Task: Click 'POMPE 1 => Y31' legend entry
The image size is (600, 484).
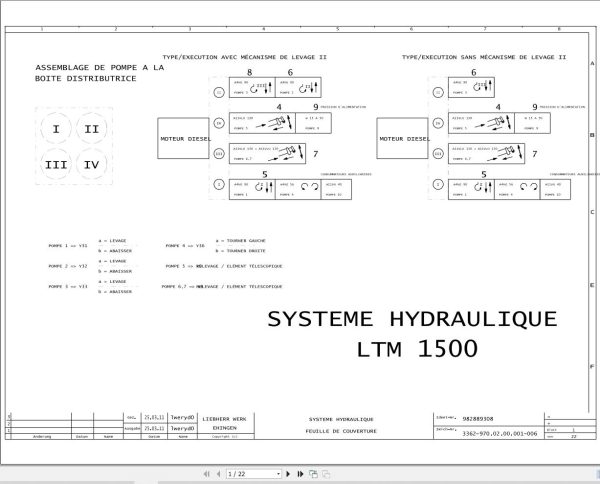Action: click(x=68, y=246)
